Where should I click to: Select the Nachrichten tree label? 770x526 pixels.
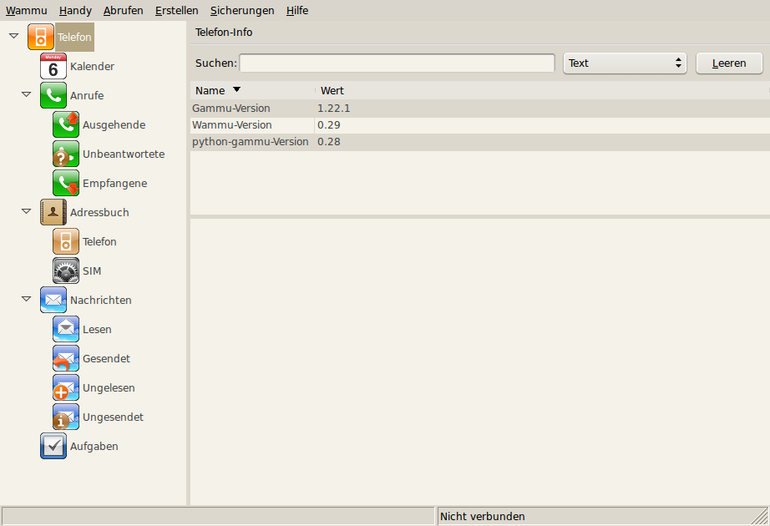[101, 300]
